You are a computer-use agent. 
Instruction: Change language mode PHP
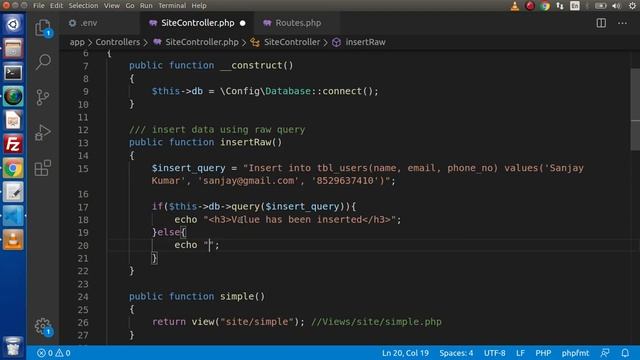click(x=543, y=353)
